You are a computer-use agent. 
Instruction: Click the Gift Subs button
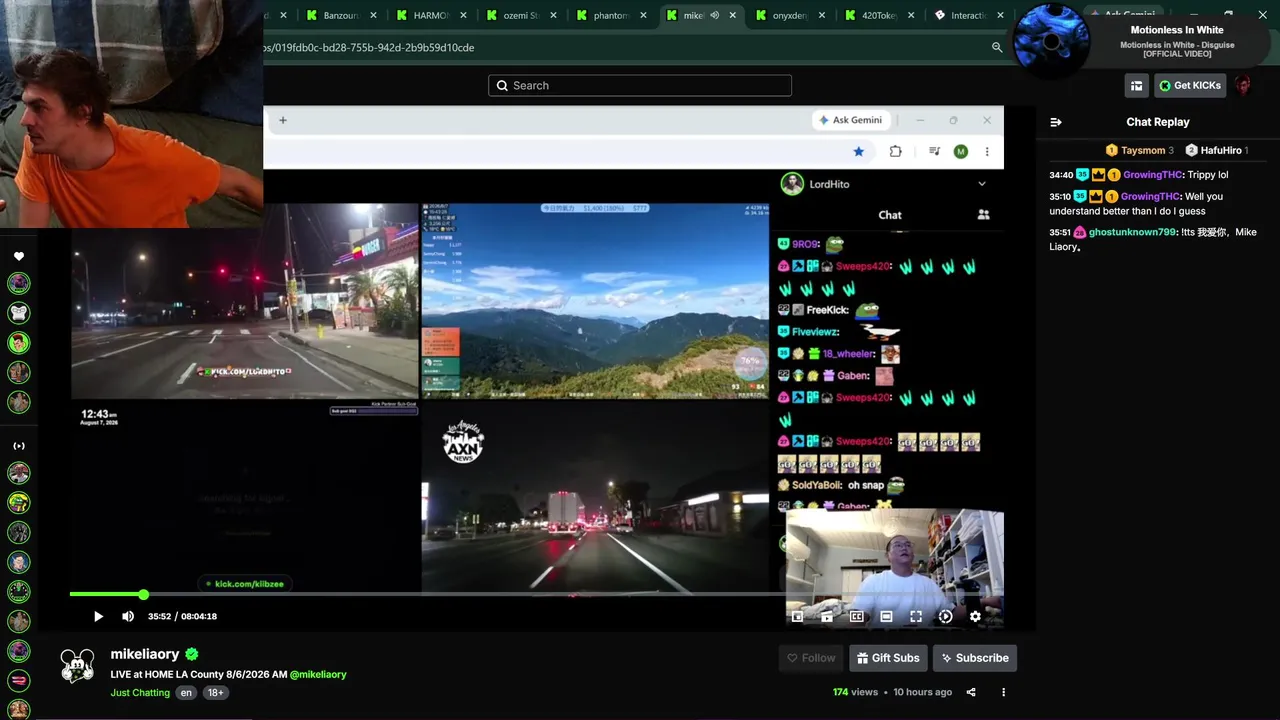pyautogui.click(x=888, y=658)
